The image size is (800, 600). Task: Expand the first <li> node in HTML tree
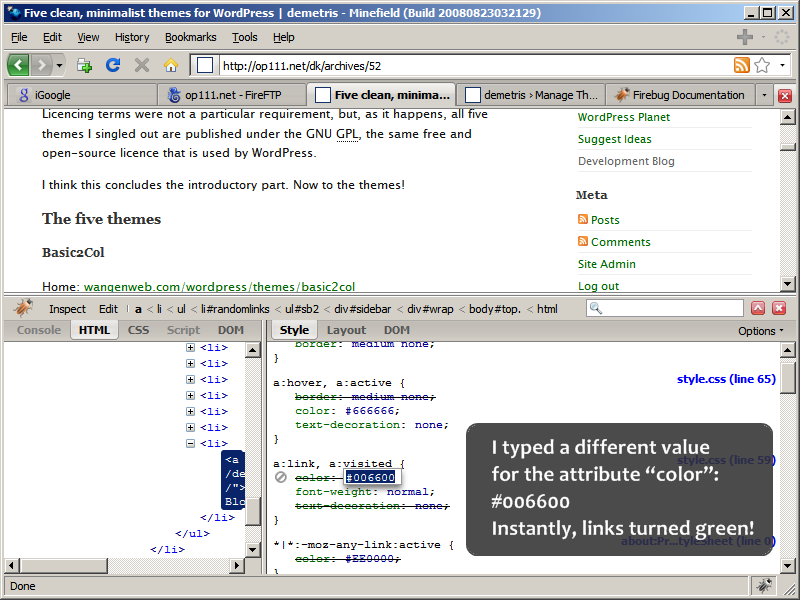(190, 347)
